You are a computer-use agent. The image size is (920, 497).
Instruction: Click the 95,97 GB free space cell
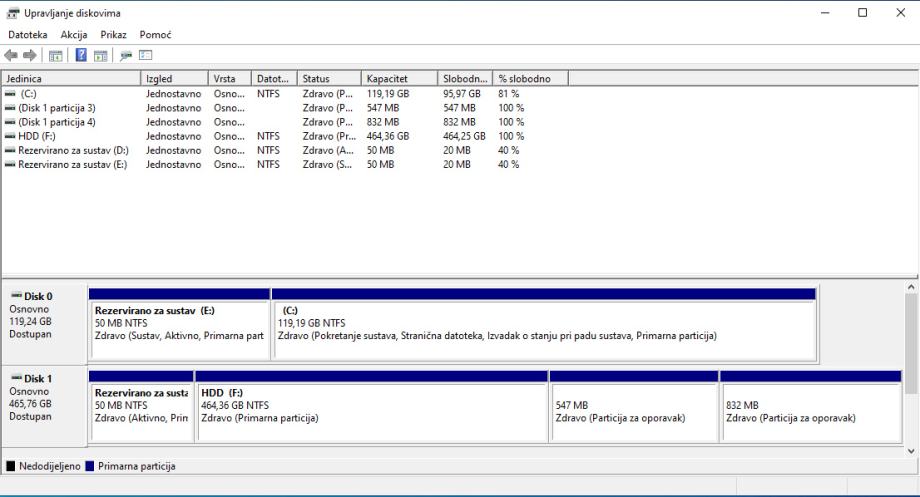(x=462, y=93)
